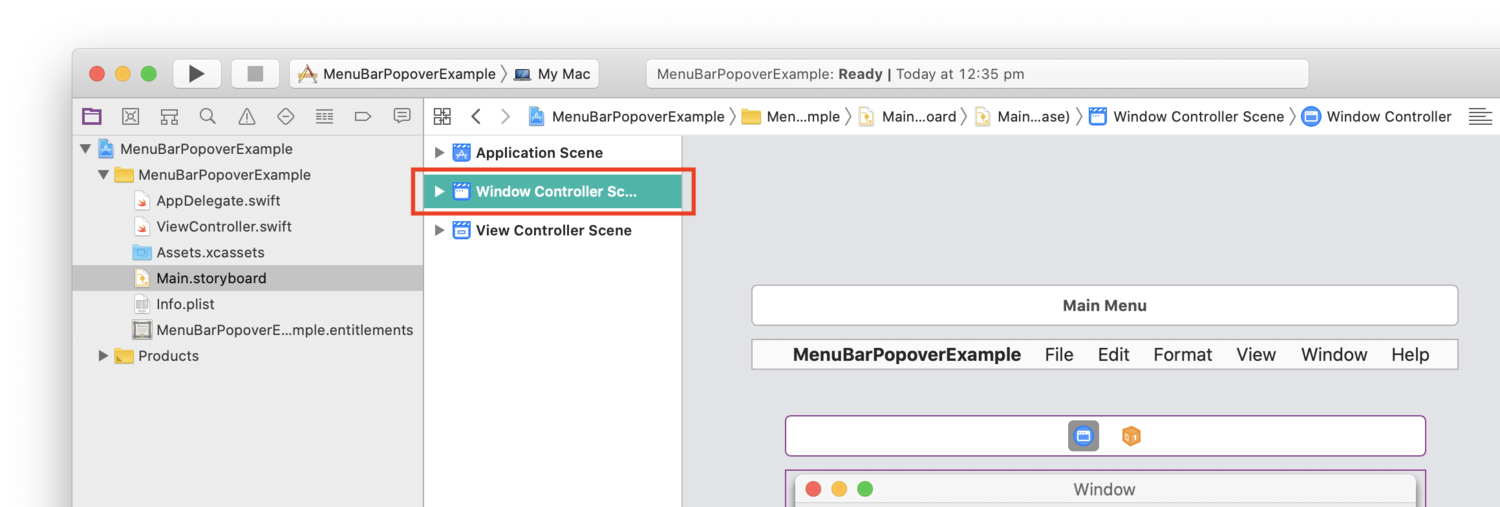Viewport: 1500px width, 507px height.
Task: Open the Breakpoint navigator icon
Action: [x=363, y=116]
